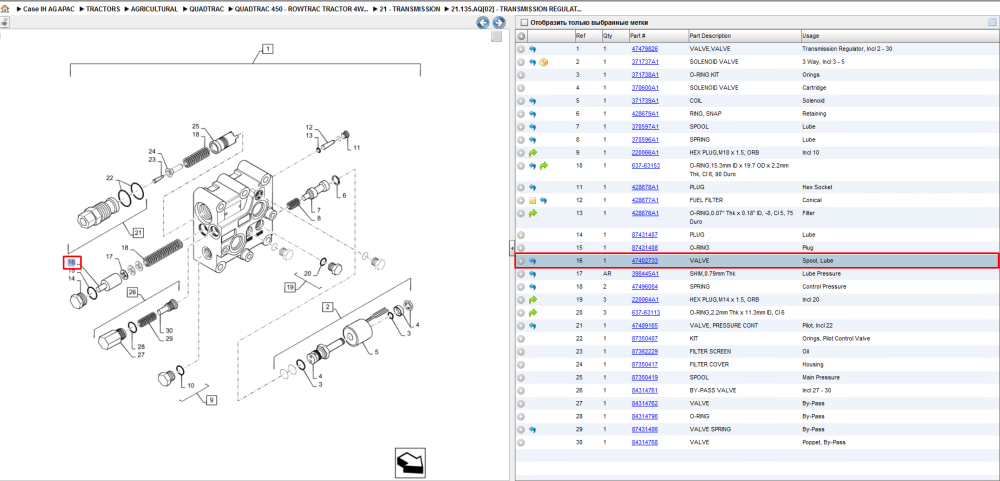Select callout 21 box in the diagram
This screenshot has height=481, width=1000.
[x=138, y=232]
